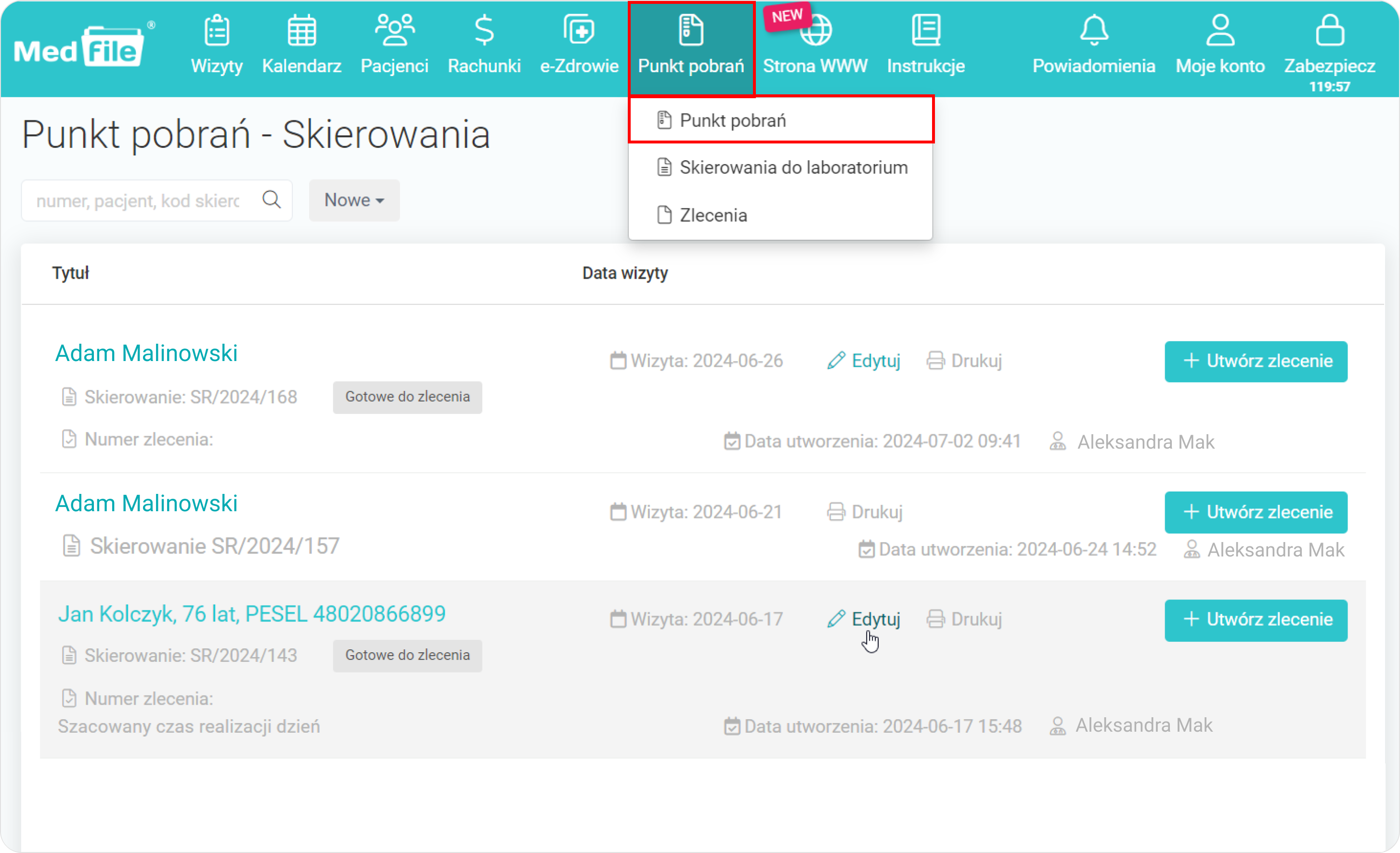Click Aleksandra Mak in SR/2024/143 row
1400x853 pixels.
(x=1144, y=725)
